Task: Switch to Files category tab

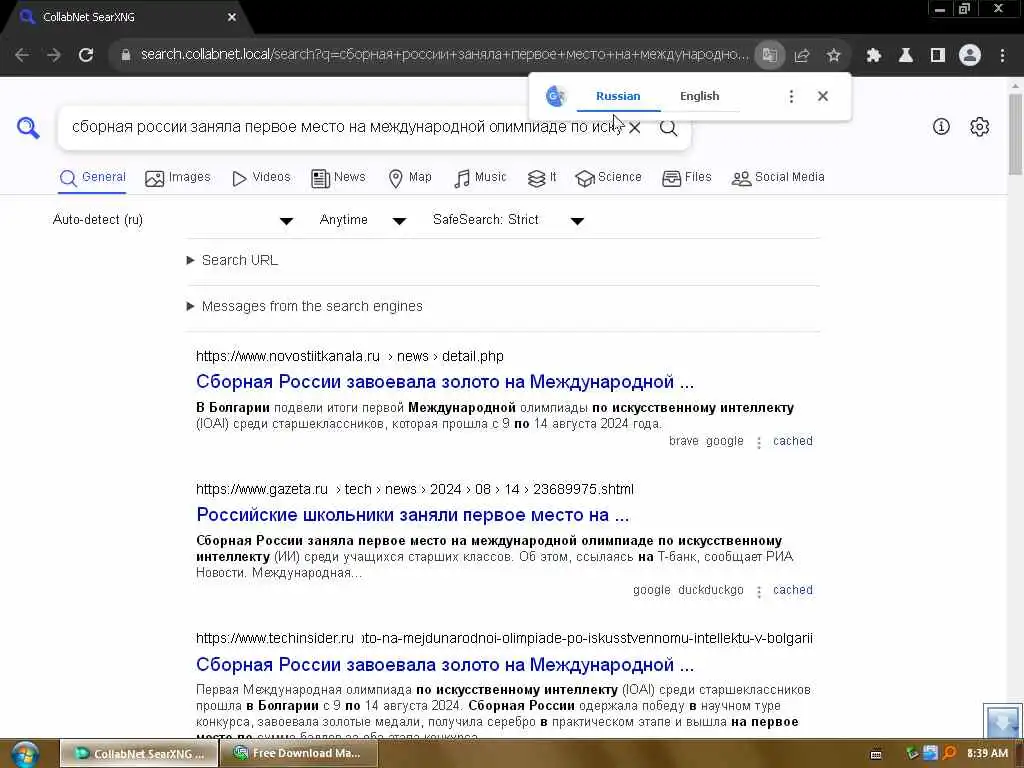Action: pyautogui.click(x=686, y=178)
